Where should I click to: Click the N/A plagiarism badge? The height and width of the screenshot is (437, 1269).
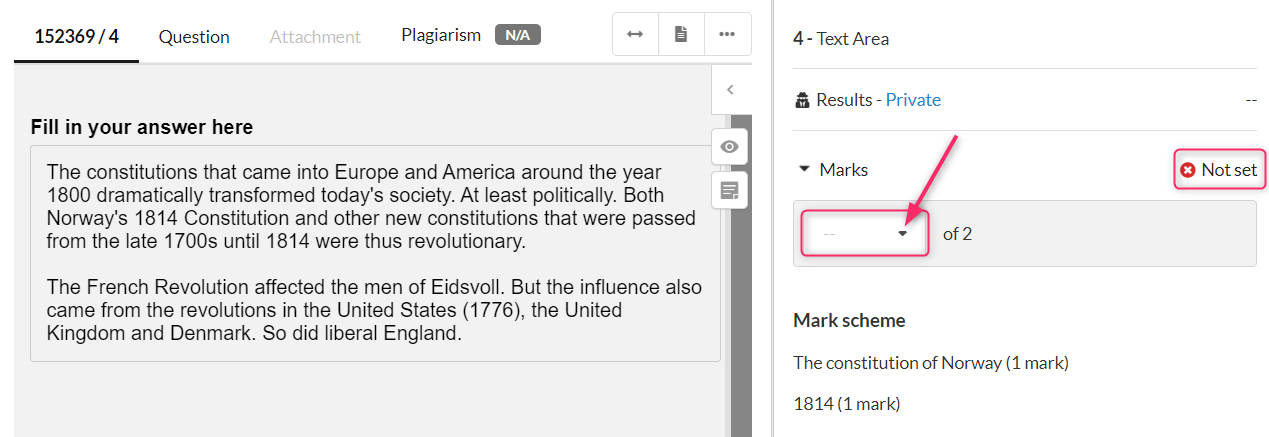517,35
